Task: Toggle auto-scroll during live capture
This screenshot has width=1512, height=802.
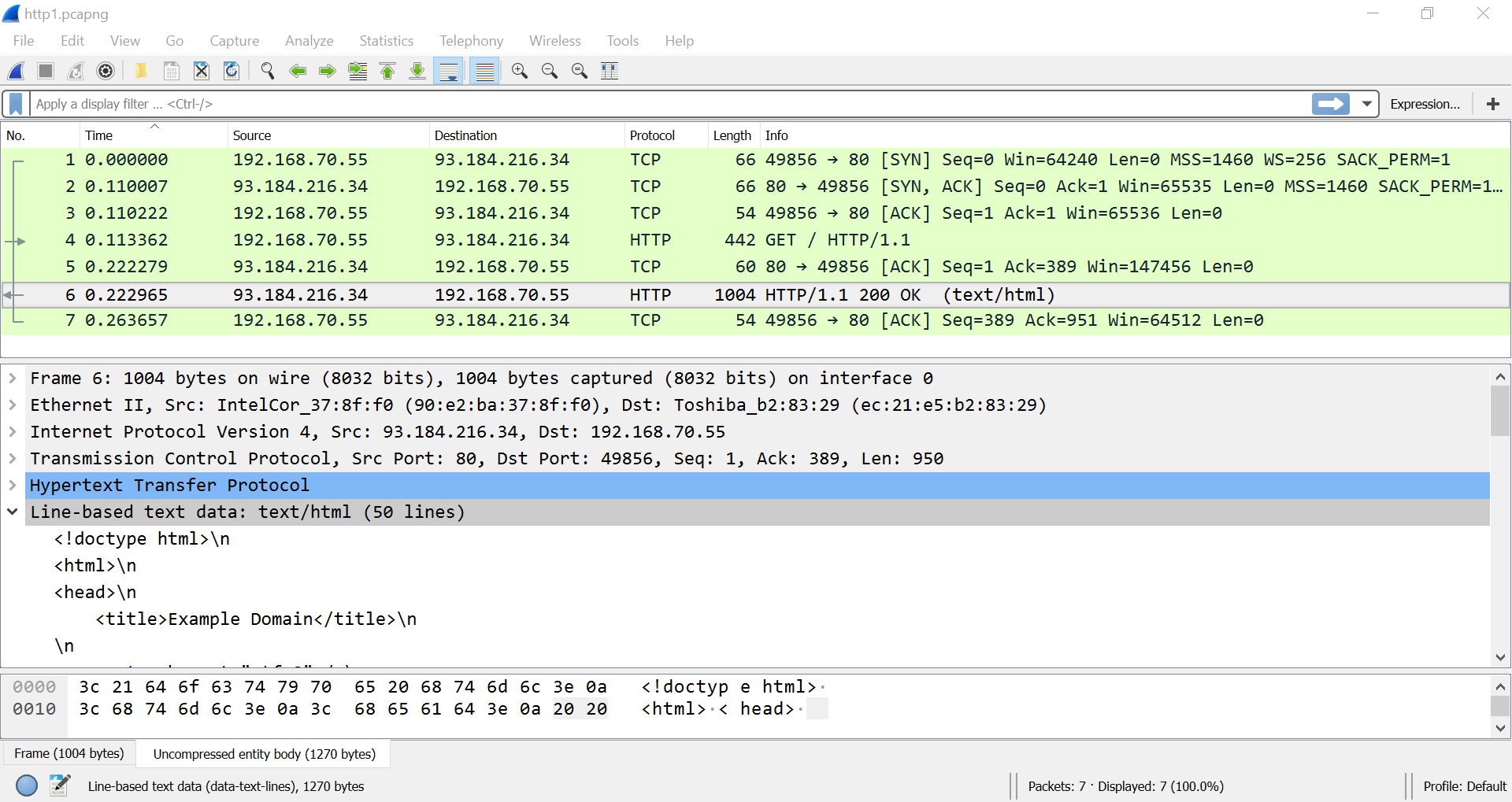Action: point(449,71)
